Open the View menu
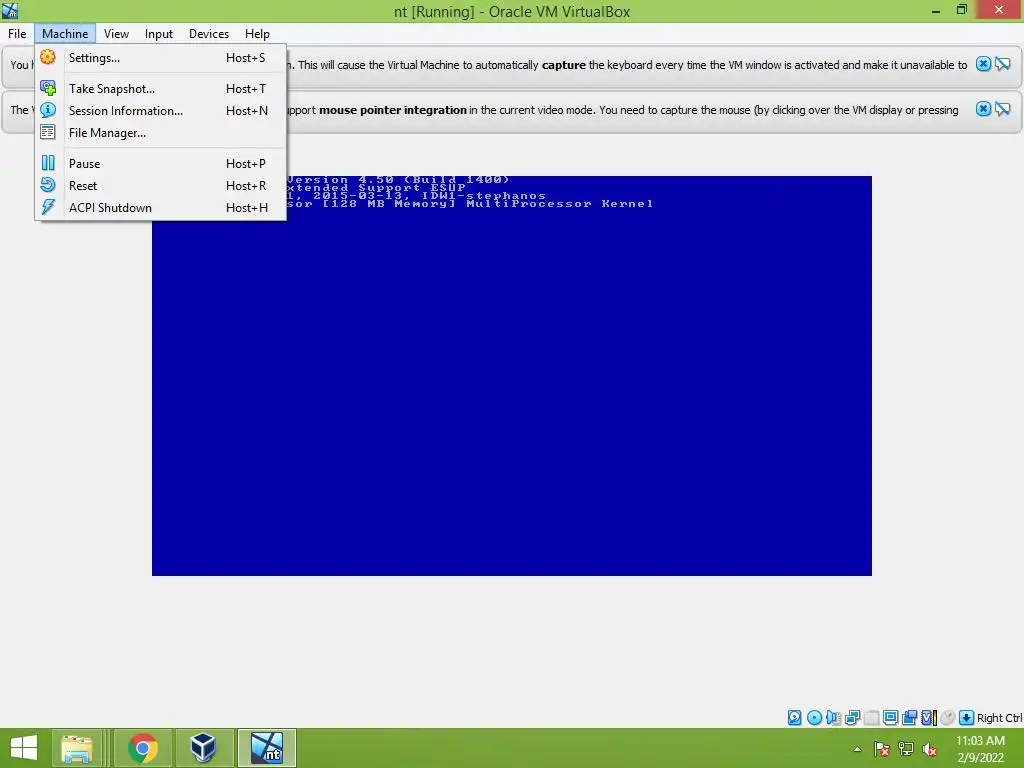This screenshot has width=1024, height=768. pos(116,33)
